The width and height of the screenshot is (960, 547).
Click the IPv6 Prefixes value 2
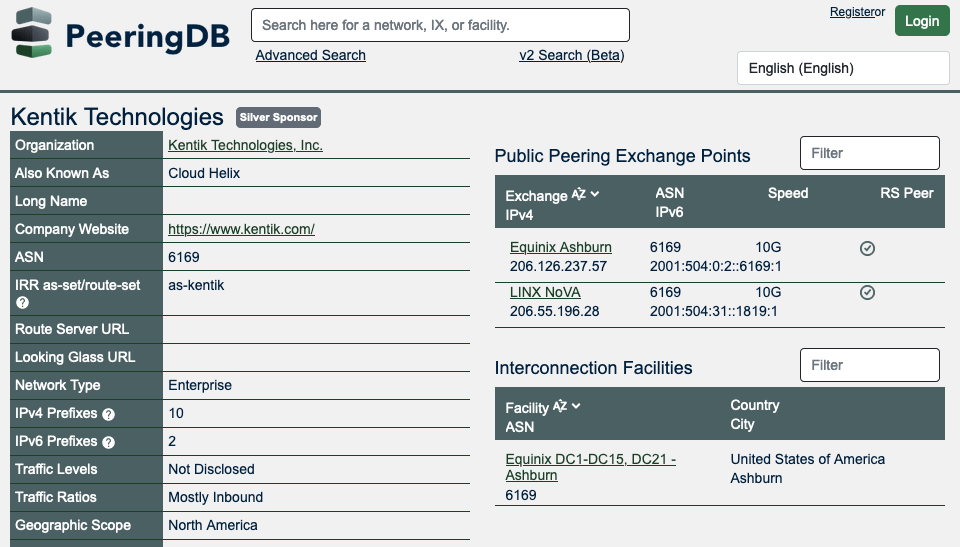pos(172,441)
